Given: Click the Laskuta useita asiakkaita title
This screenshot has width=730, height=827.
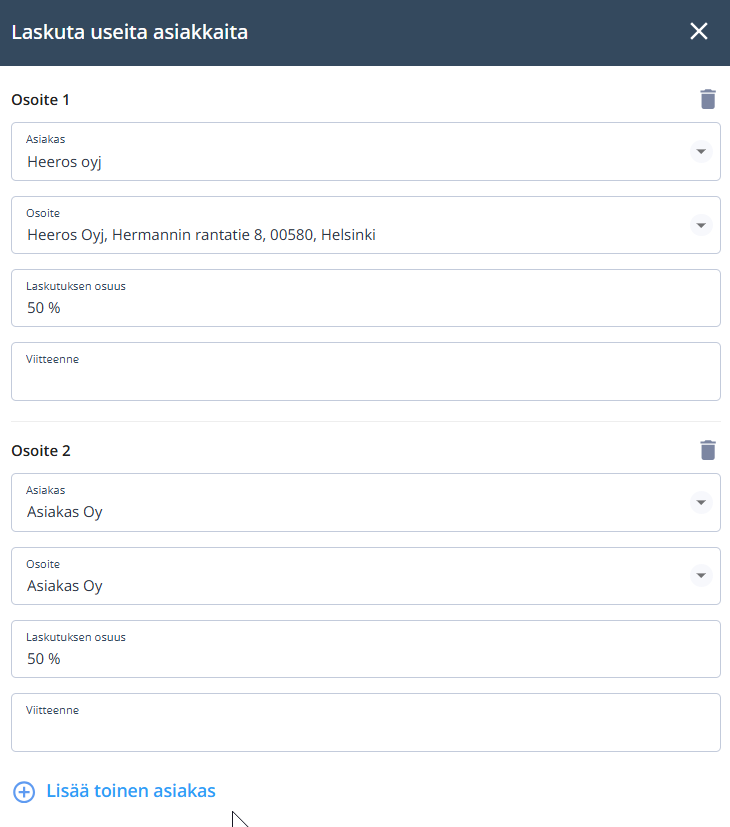Looking at the screenshot, I should click(130, 32).
